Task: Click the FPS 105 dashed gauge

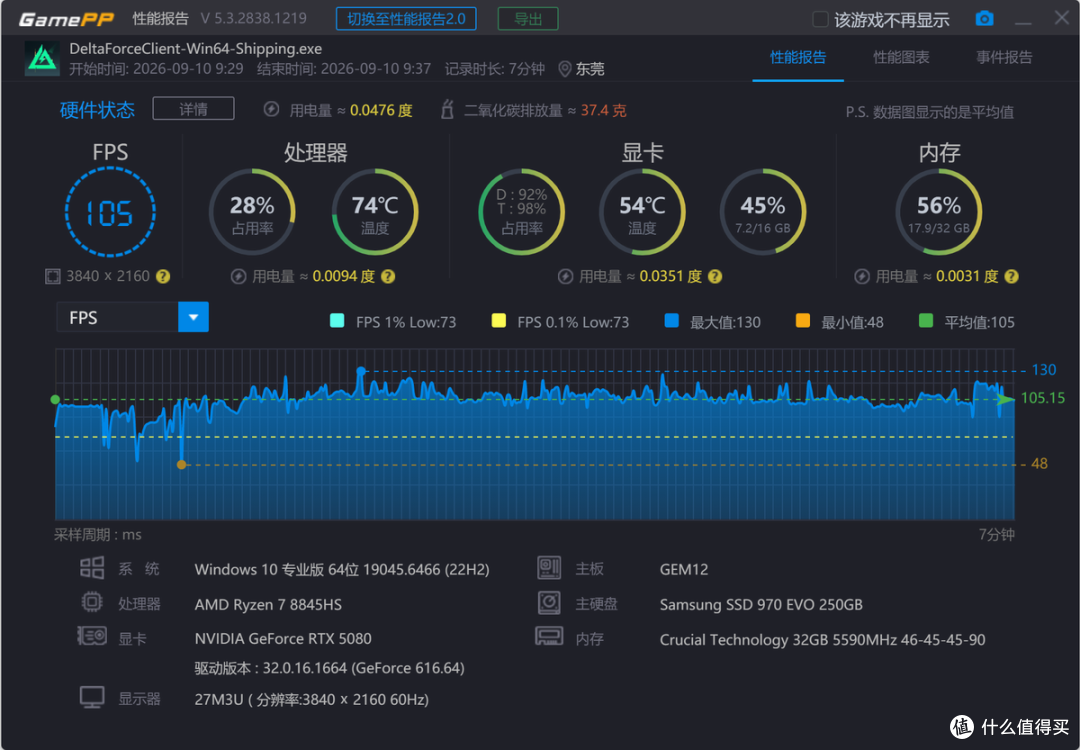Action: [110, 212]
